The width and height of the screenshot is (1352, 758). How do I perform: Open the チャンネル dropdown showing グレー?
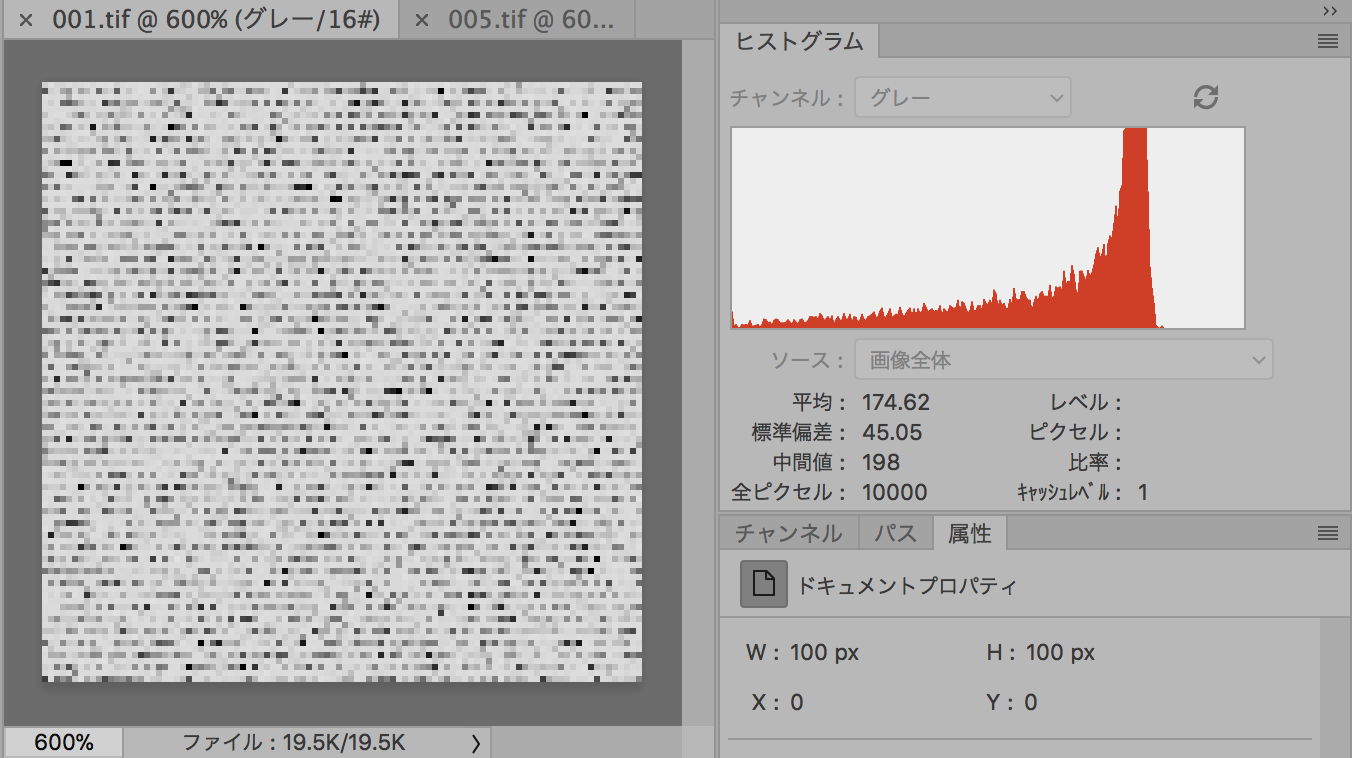962,97
